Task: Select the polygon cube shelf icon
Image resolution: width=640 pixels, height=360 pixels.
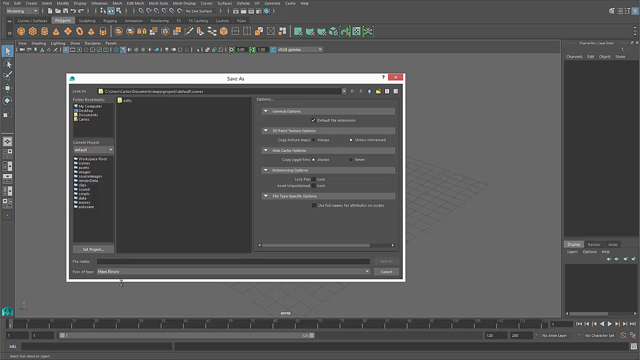Action: [x=33, y=31]
